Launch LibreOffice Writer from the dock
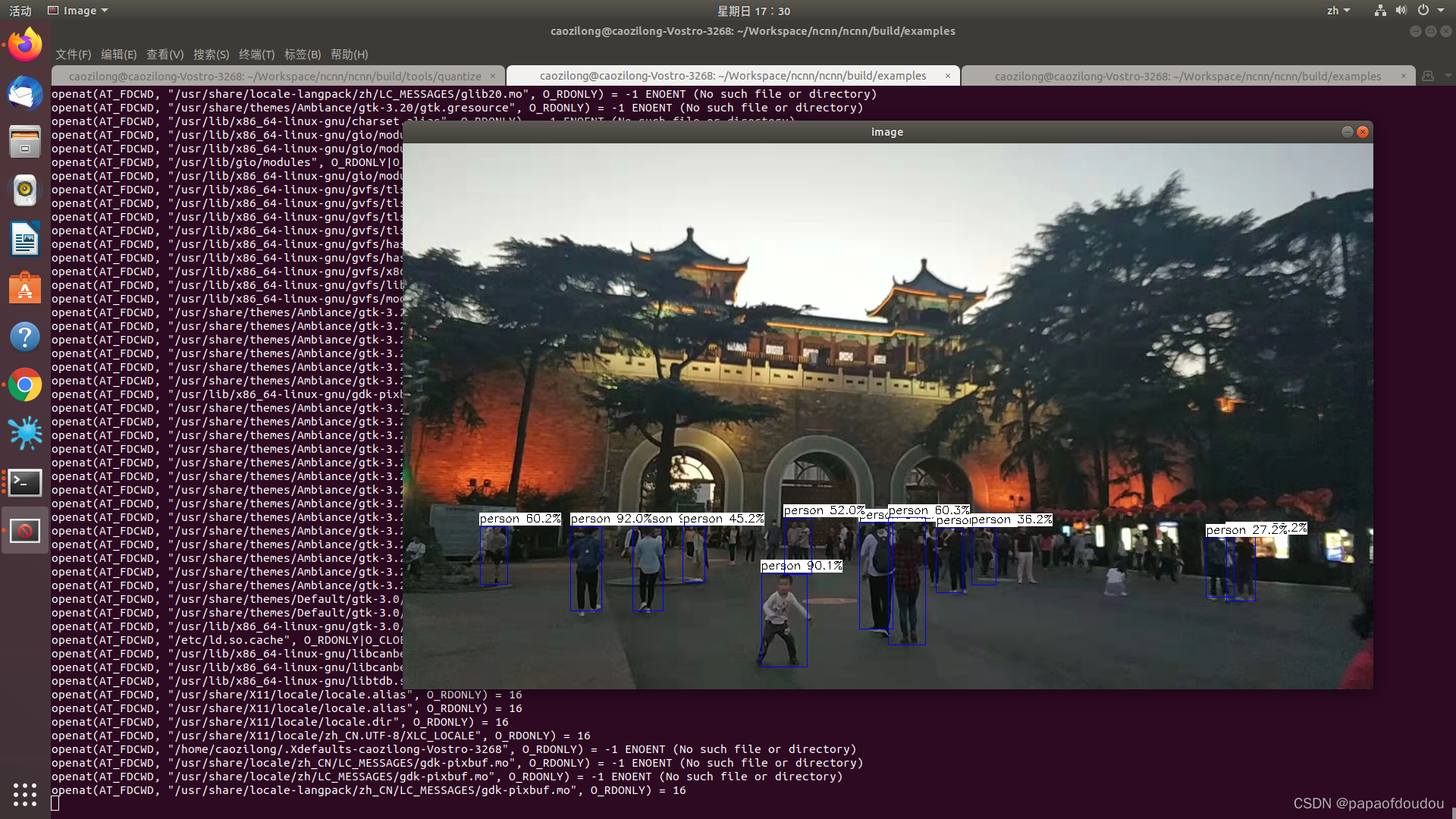1456x819 pixels. tap(25, 240)
